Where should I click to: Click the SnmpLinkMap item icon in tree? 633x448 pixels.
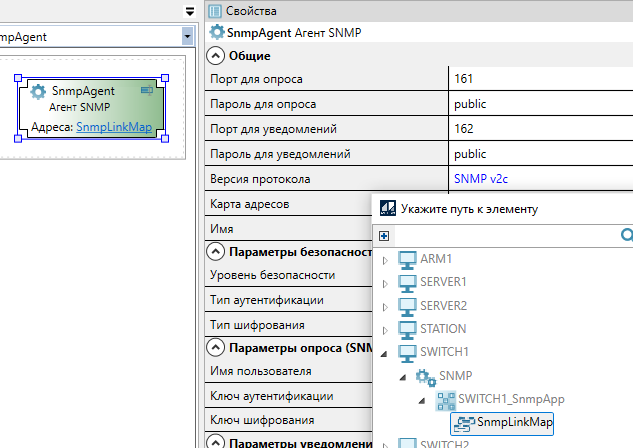pos(464,422)
